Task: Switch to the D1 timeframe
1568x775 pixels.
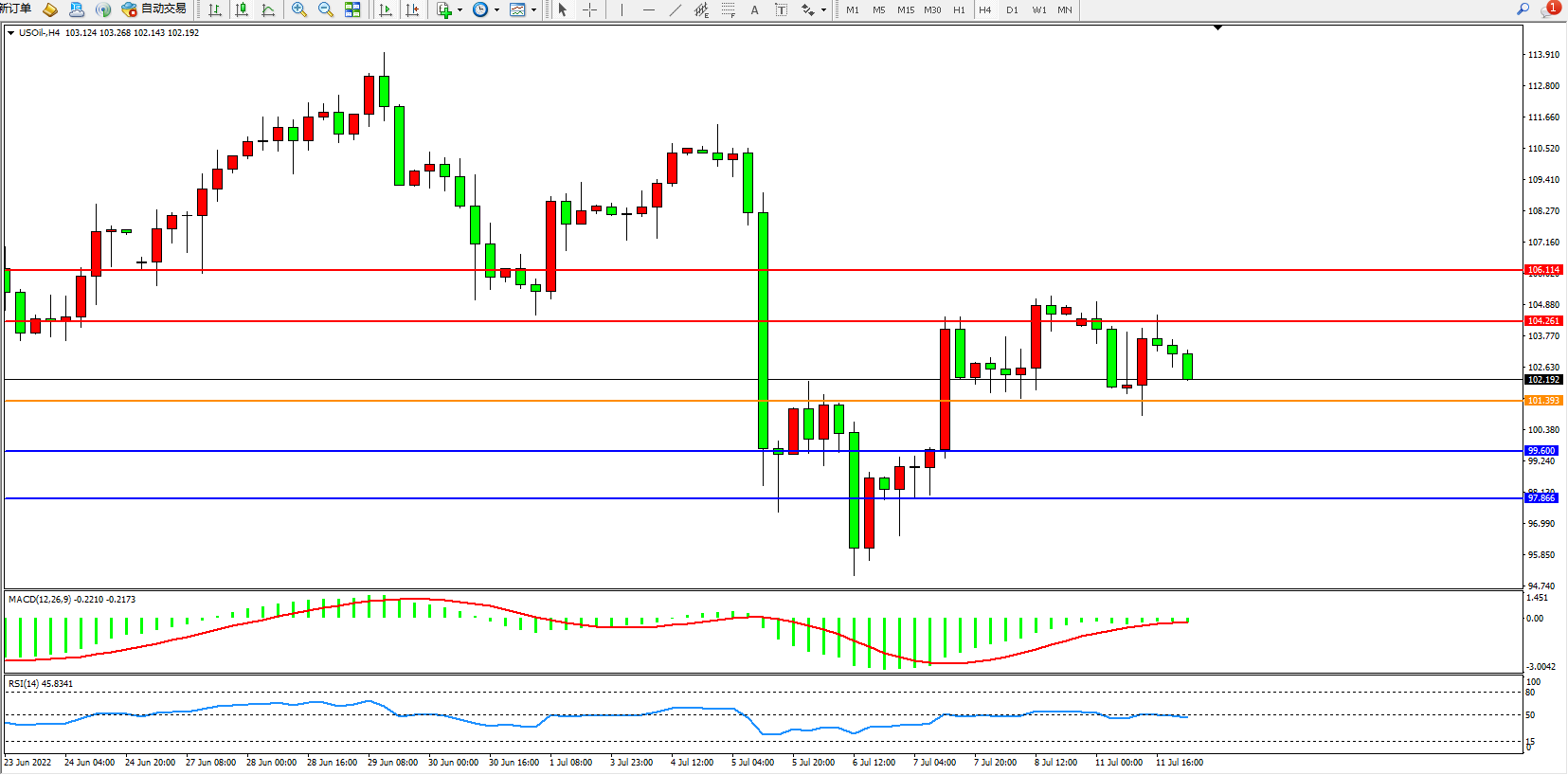Action: click(x=1012, y=9)
